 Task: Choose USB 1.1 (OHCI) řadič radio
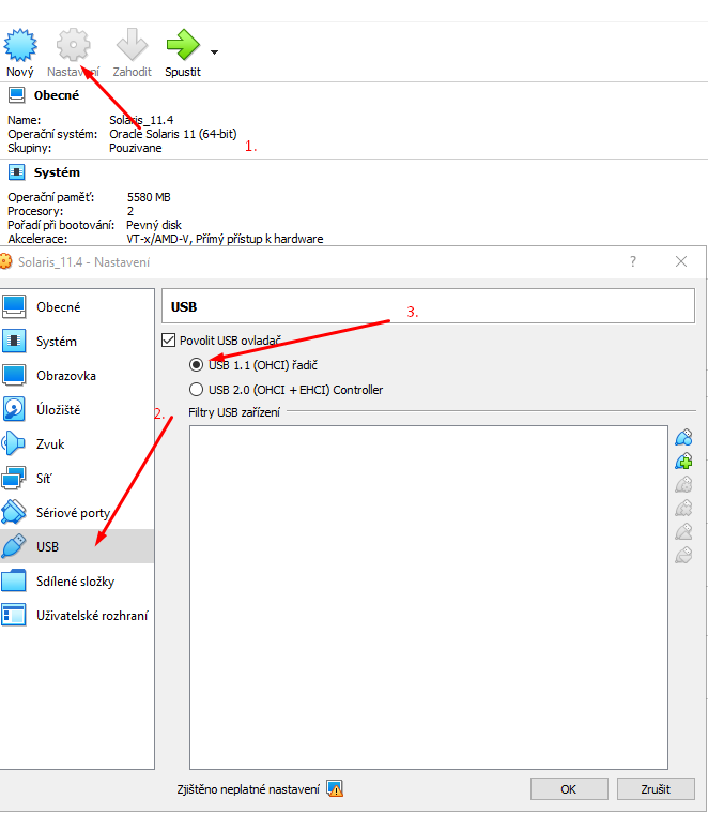196,365
